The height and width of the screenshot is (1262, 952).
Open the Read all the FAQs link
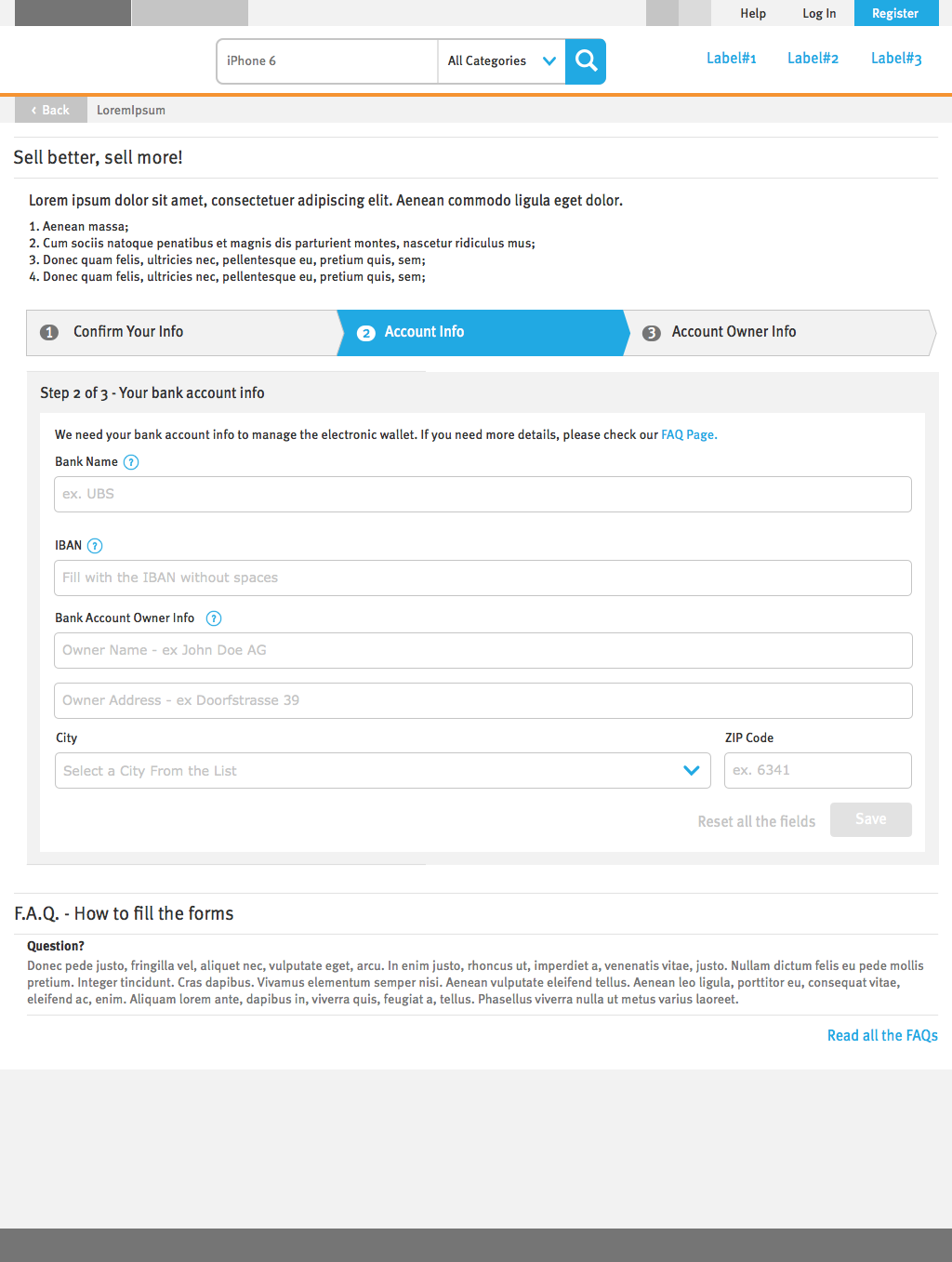[882, 1035]
